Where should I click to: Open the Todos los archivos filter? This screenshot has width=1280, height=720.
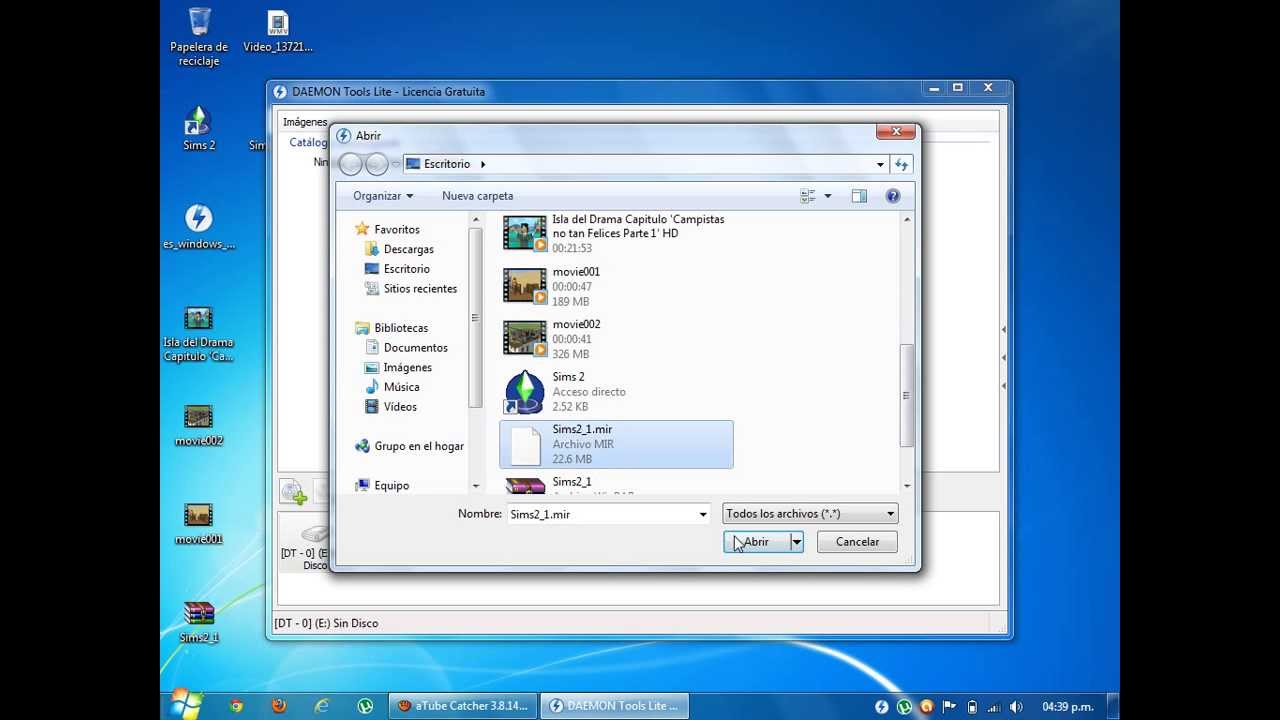point(810,514)
